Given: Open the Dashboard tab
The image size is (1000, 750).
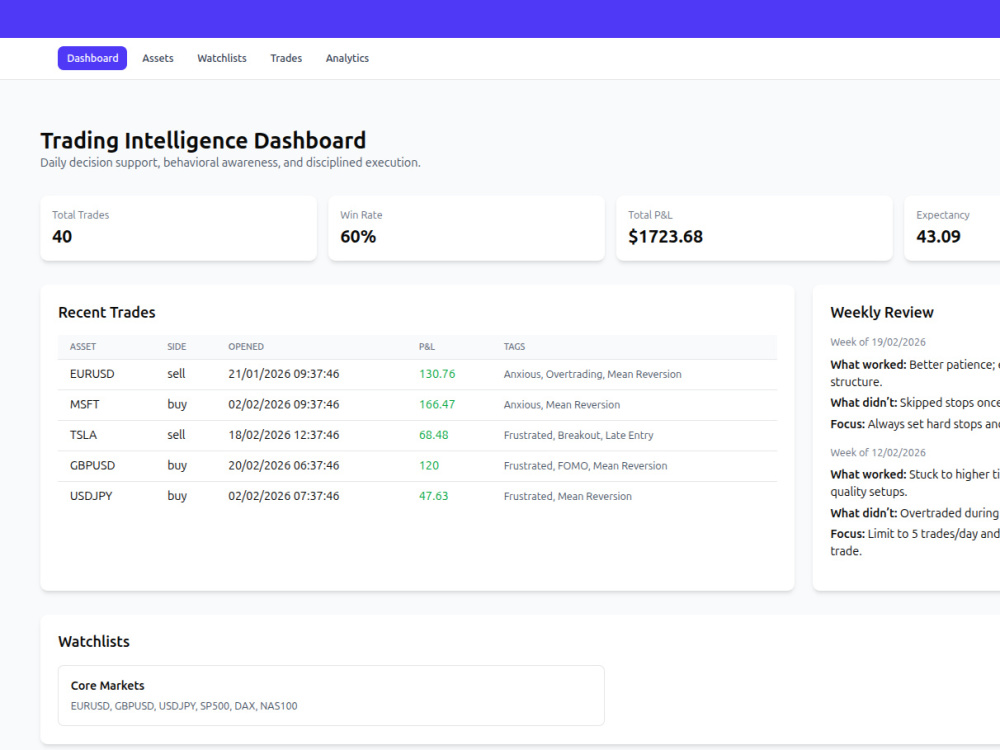Looking at the screenshot, I should pos(92,58).
